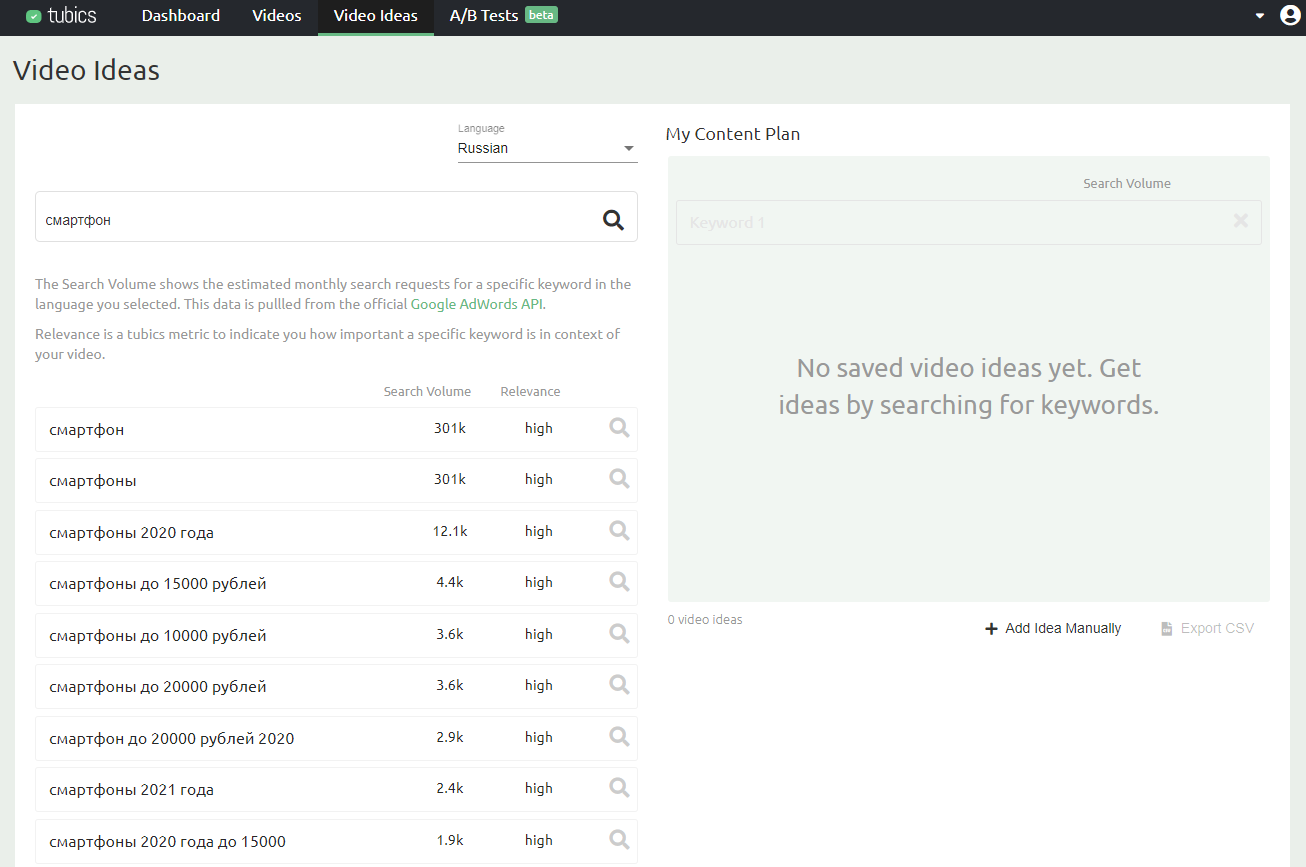Click magnifier icon on 'смартфоны 2020 года' row
This screenshot has height=867, width=1306.
(619, 531)
